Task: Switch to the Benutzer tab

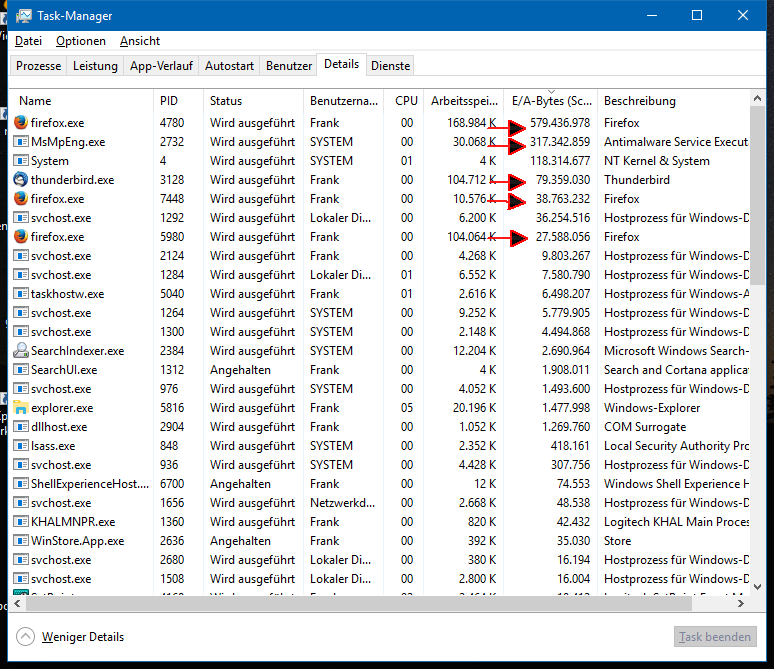Action: click(289, 66)
